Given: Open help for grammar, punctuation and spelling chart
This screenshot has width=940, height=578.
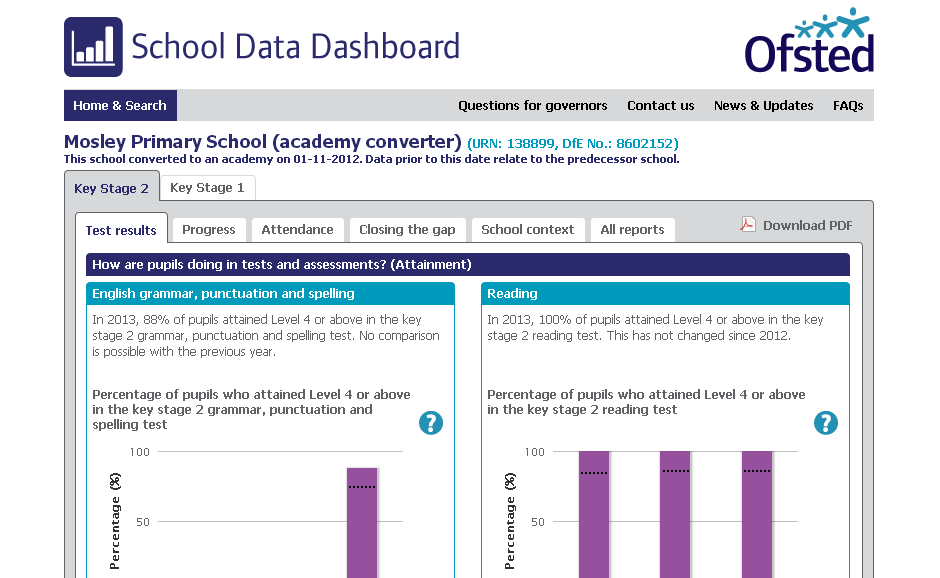Looking at the screenshot, I should (430, 423).
